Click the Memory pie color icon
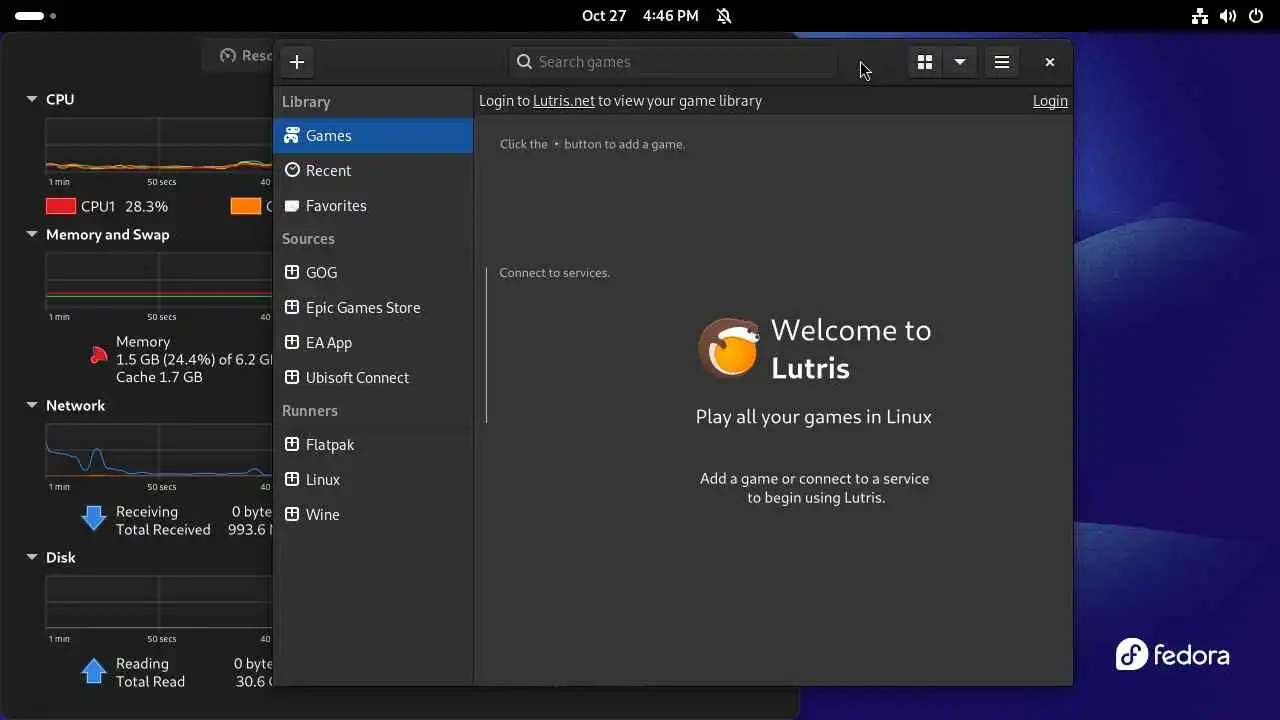The image size is (1280, 720). (98, 354)
